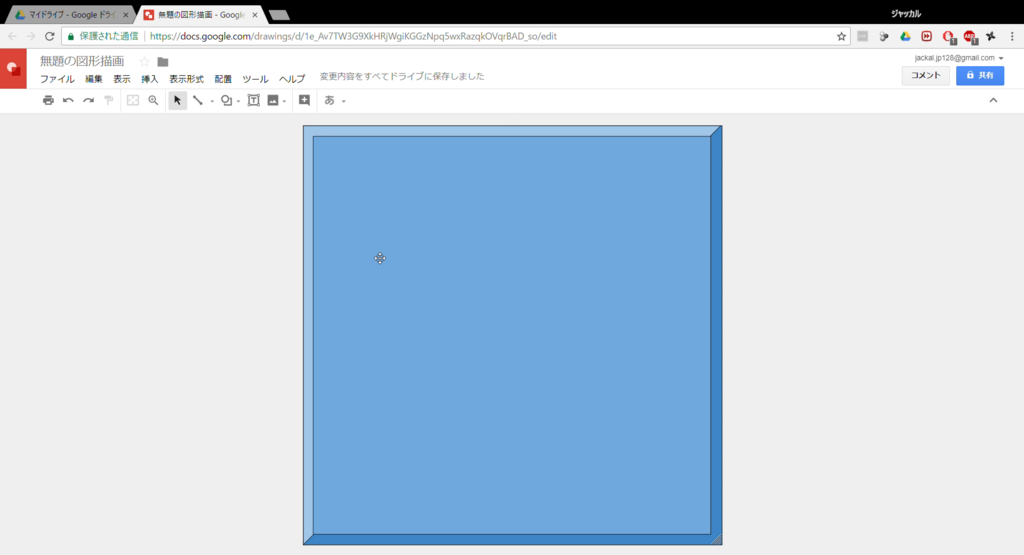
Task: Collapse the menus with the chevron
Action: pos(993,101)
